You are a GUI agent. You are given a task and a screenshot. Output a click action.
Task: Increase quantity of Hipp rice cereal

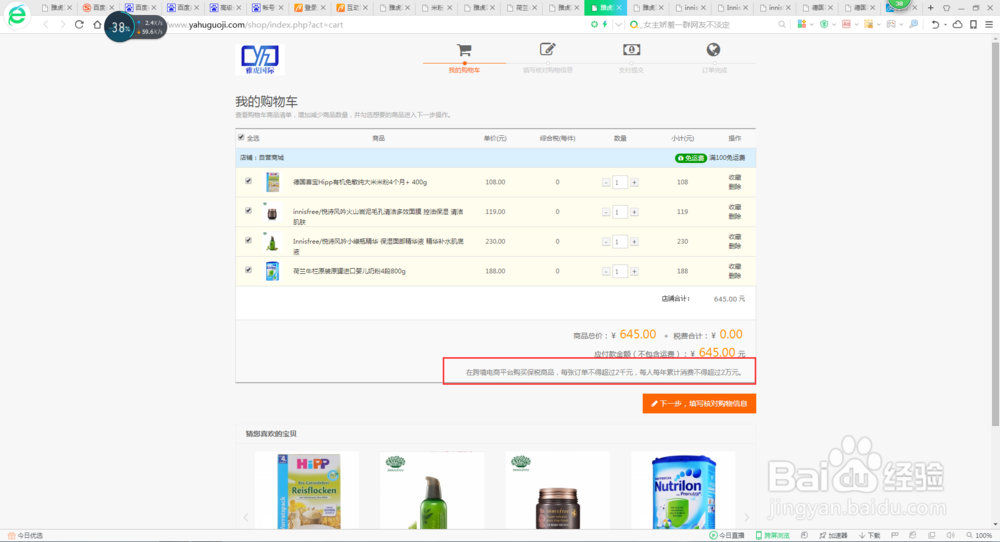[x=634, y=182]
